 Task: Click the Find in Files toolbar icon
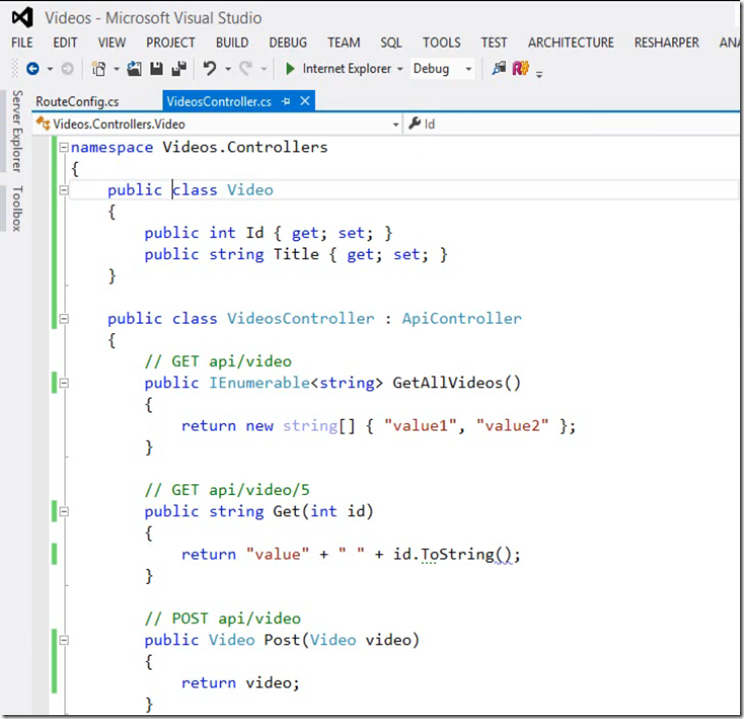[499, 69]
